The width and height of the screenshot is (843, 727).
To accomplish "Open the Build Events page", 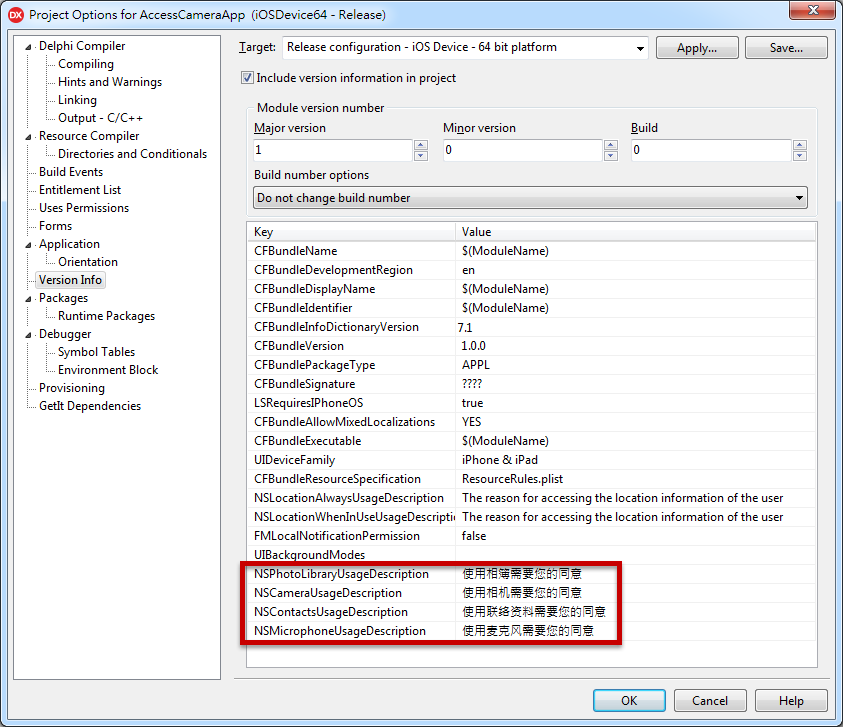I will [71, 172].
